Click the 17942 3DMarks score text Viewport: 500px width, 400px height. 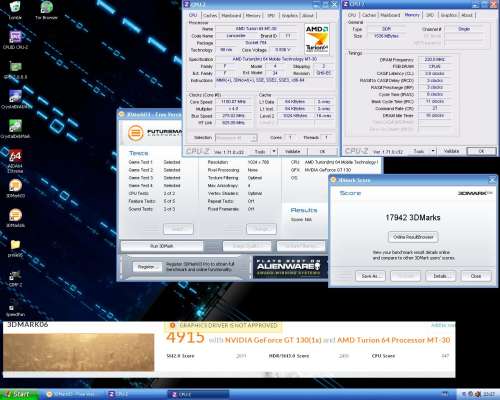click(x=413, y=218)
